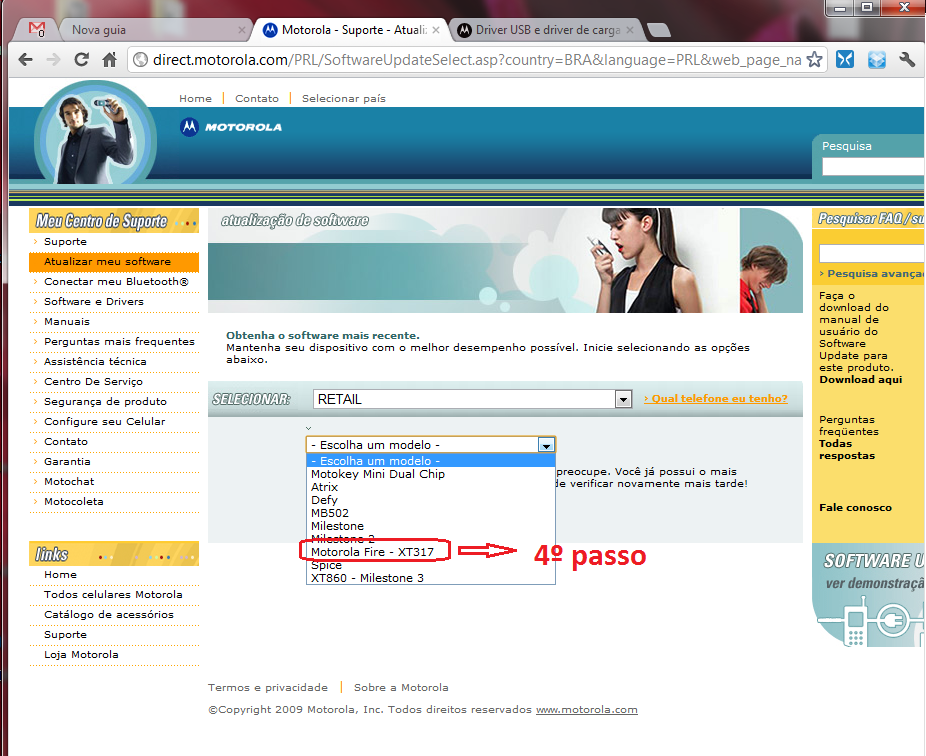Screen dimensions: 926x756
Task: Open Configure seu Celular menu item
Action: click(x=105, y=422)
